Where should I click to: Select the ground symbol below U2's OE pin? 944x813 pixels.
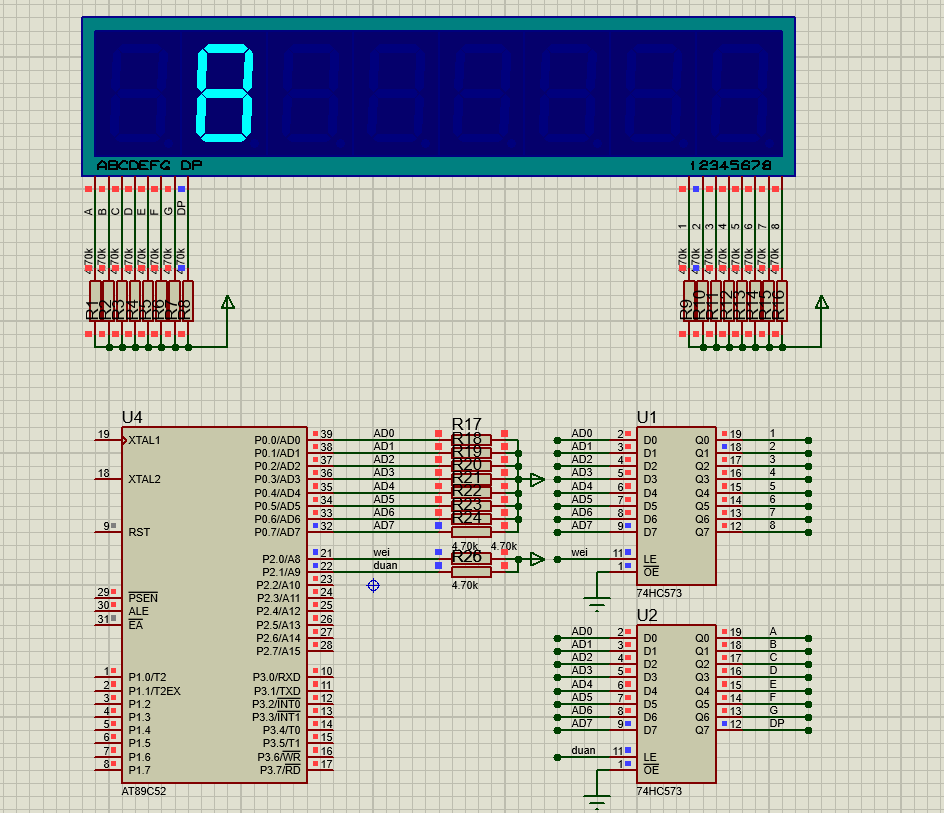click(x=597, y=802)
